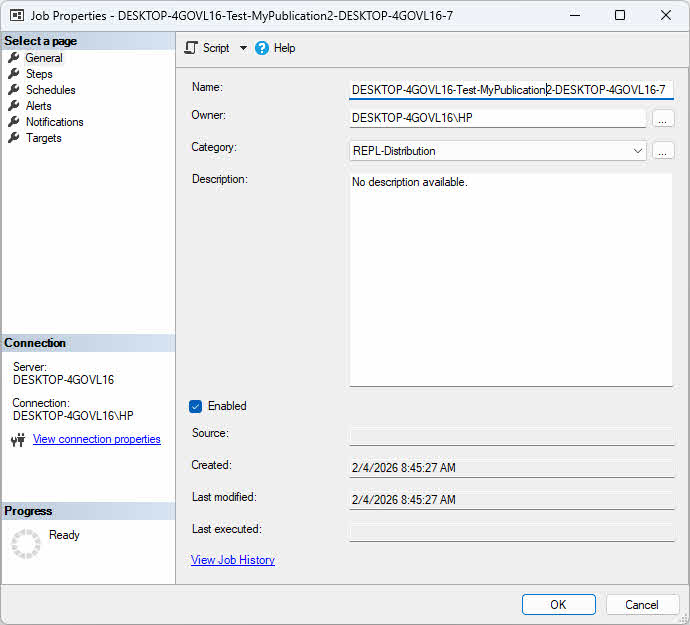Click the Cancel button
Screen dimensions: 690x625
(642, 604)
